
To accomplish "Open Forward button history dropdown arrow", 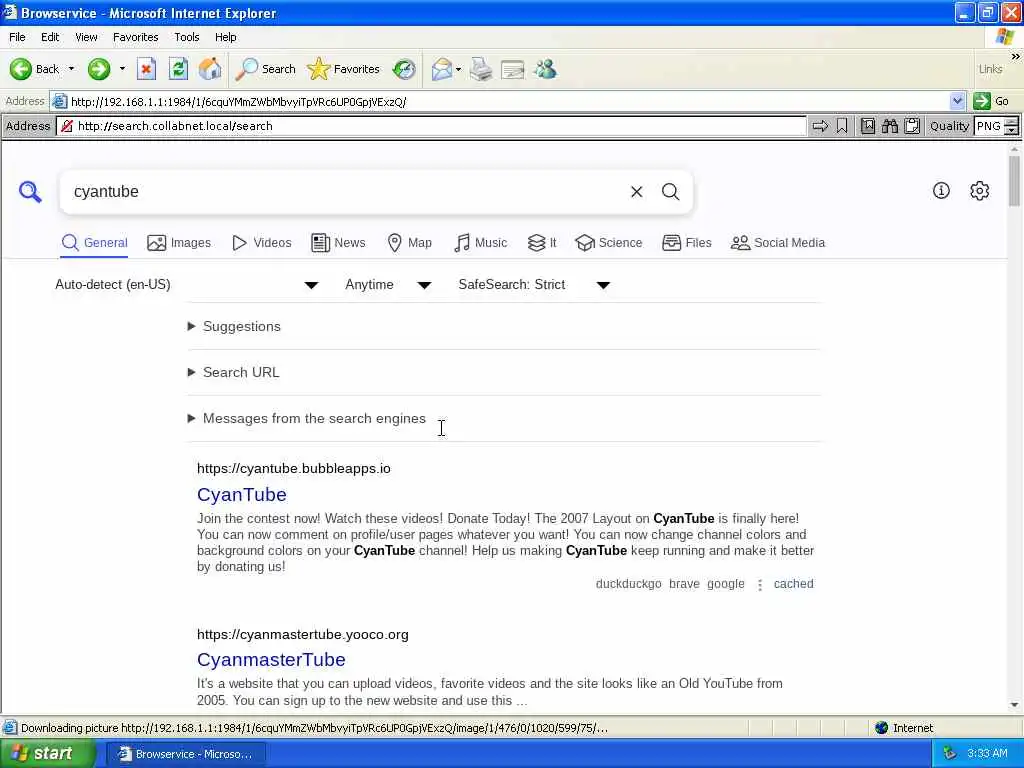I will (122, 69).
